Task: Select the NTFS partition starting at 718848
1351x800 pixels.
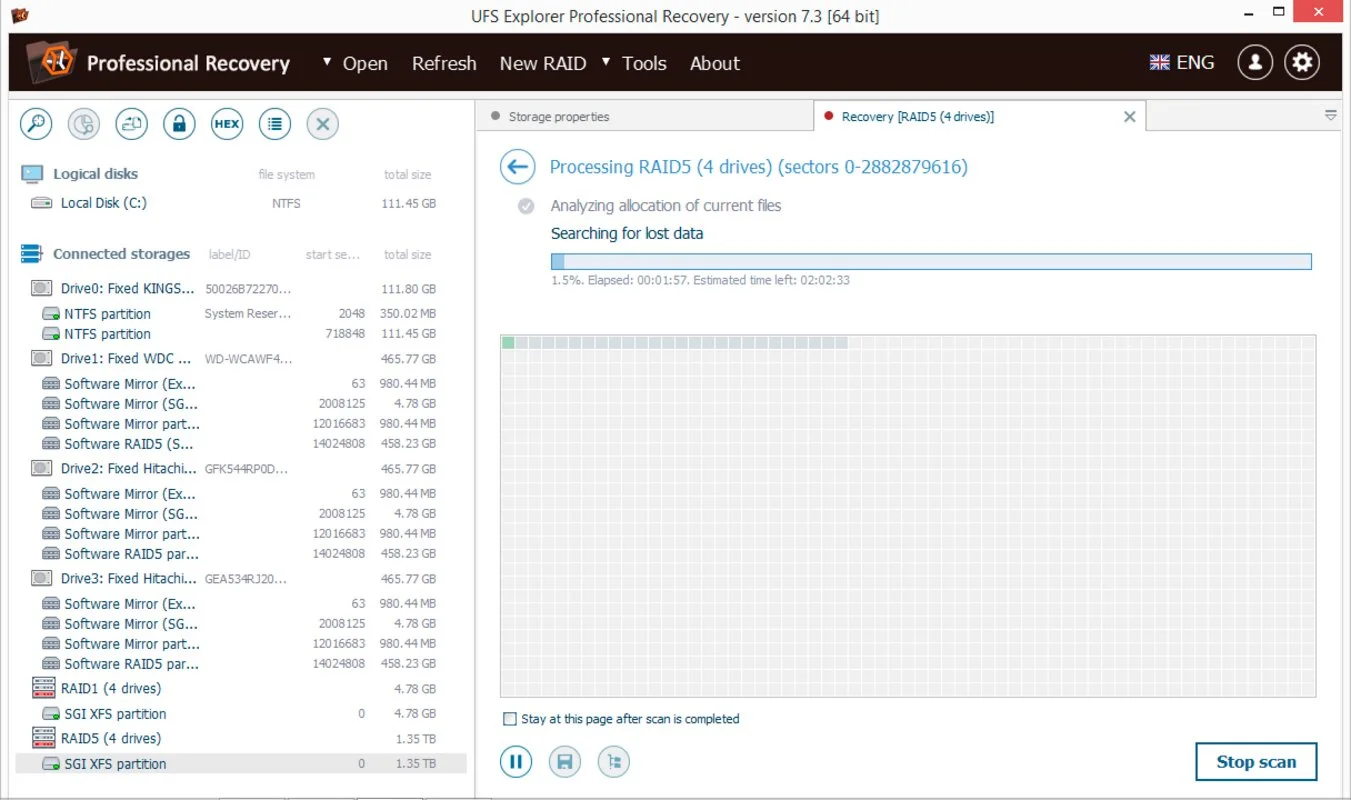Action: click(x=239, y=333)
